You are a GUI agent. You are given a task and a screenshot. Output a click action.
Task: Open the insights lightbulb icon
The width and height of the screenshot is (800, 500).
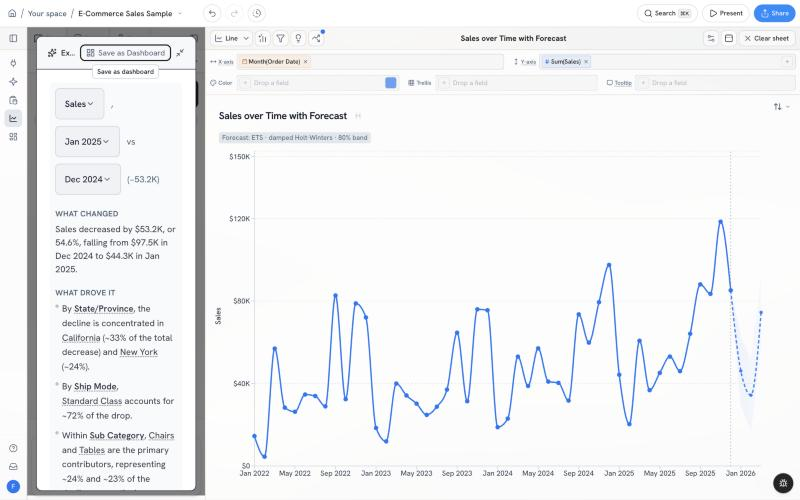298,38
